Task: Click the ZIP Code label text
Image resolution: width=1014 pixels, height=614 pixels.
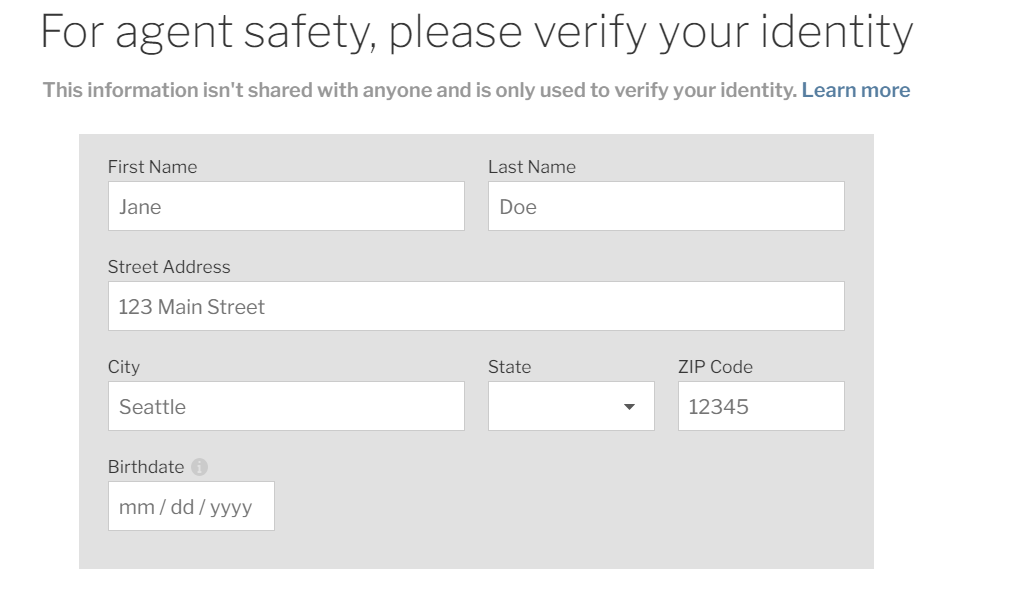Action: pyautogui.click(x=715, y=367)
